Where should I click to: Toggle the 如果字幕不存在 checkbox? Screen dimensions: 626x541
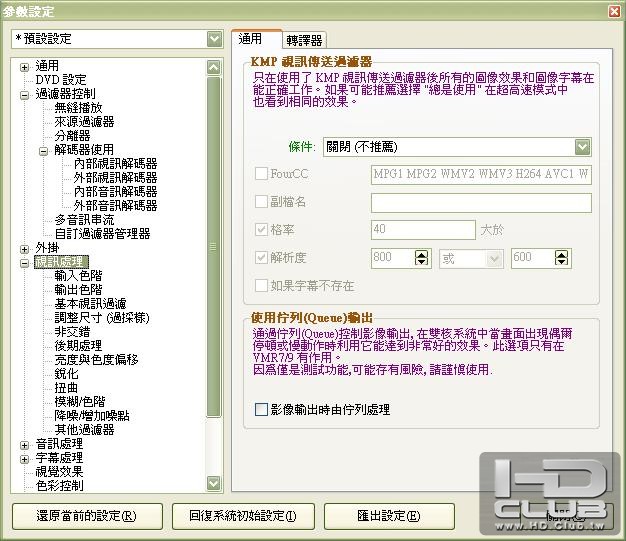(x=261, y=285)
